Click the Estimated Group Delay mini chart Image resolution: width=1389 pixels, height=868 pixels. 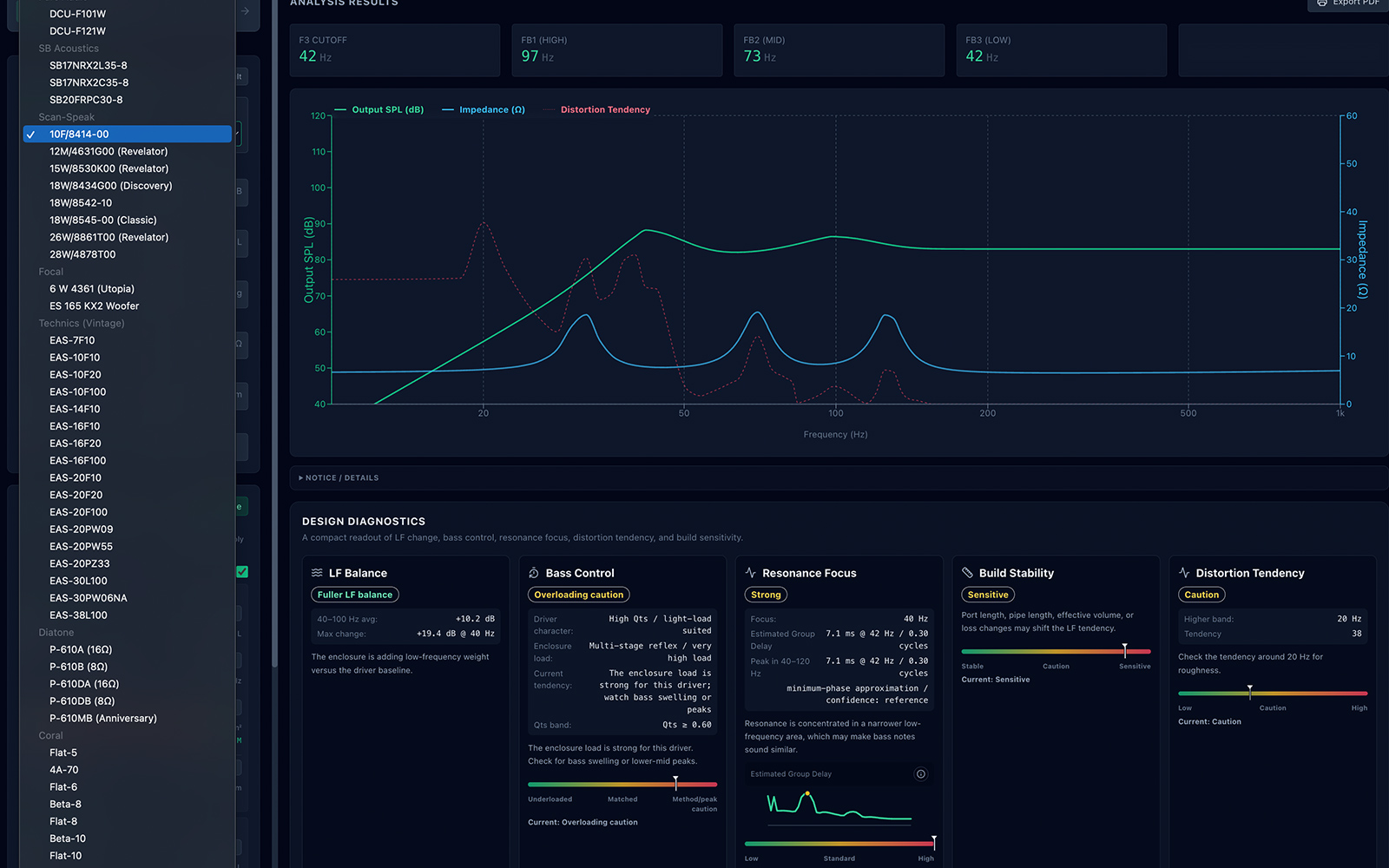(x=839, y=806)
